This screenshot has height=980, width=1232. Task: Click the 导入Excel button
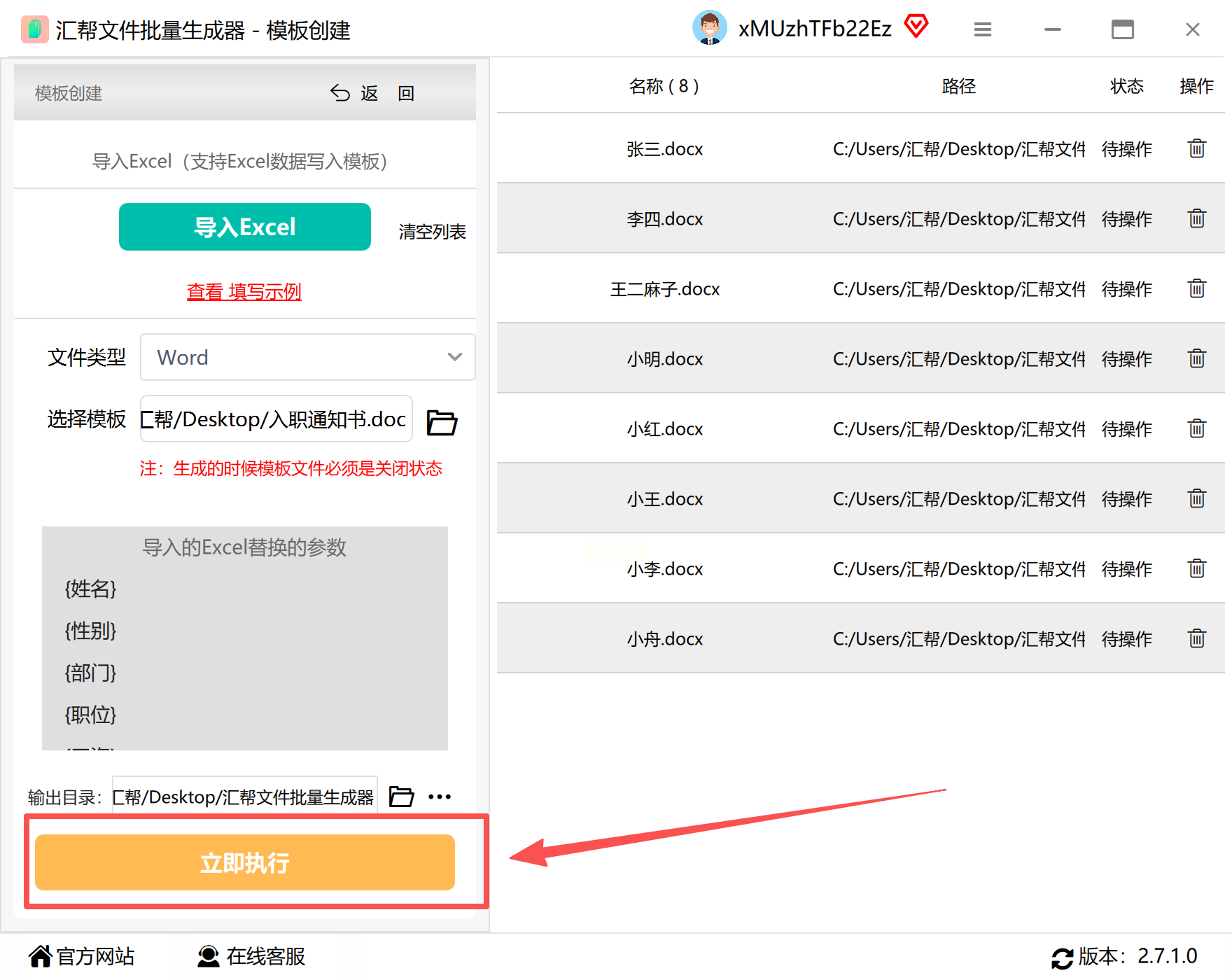click(245, 227)
